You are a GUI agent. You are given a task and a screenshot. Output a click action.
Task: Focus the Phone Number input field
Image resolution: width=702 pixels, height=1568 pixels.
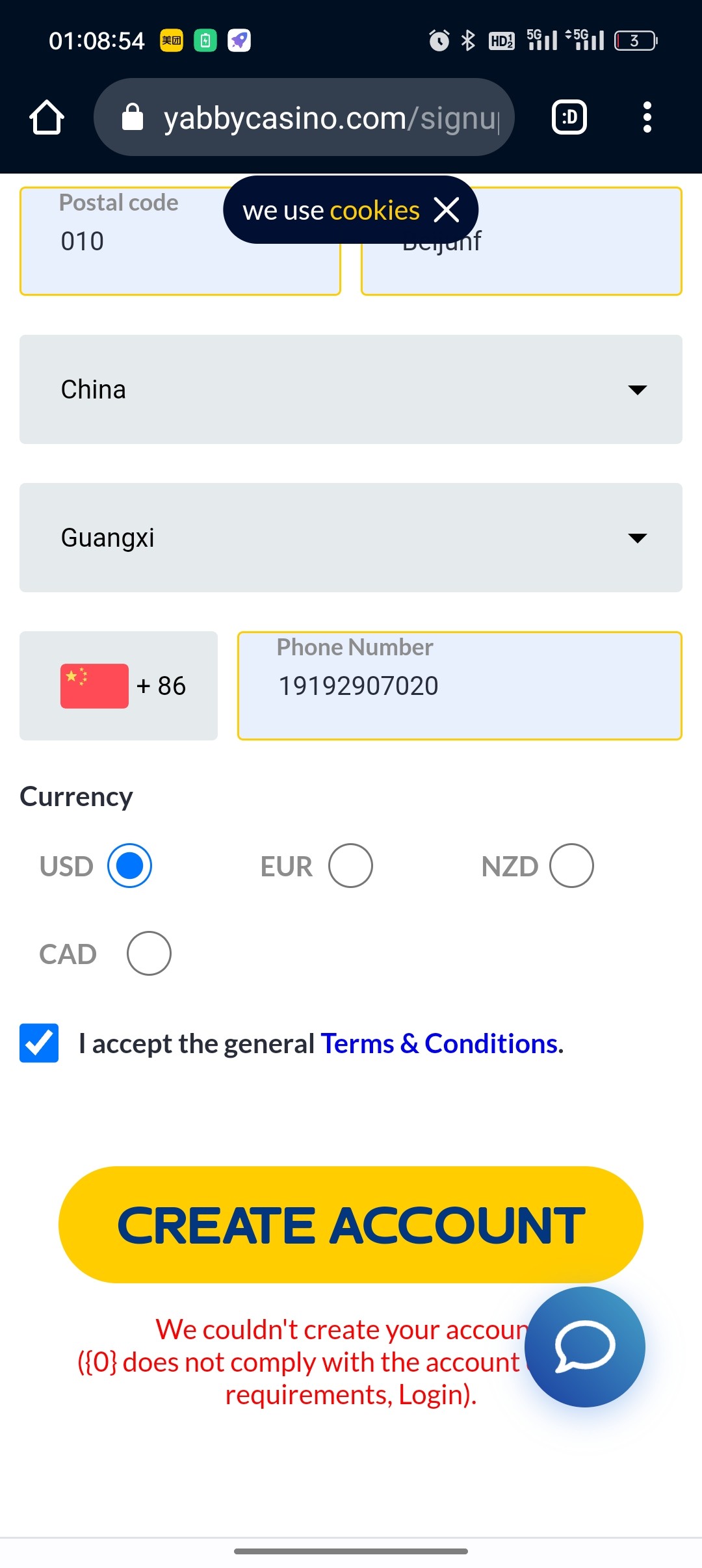point(460,686)
